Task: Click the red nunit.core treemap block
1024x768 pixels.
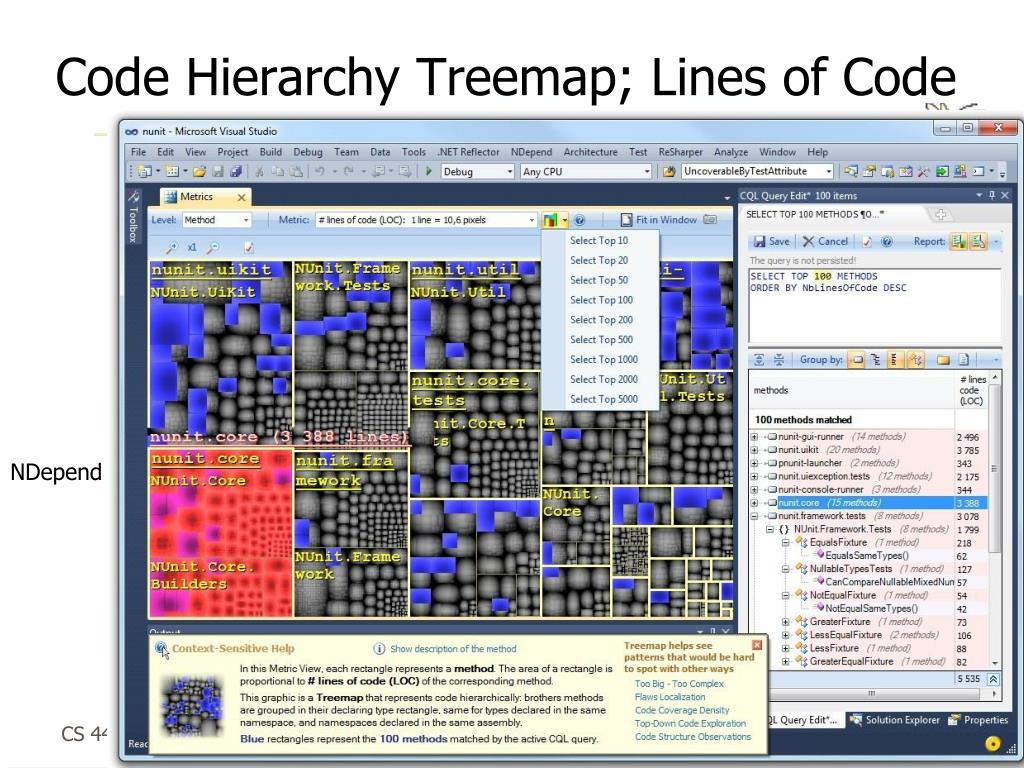Action: pos(220,532)
